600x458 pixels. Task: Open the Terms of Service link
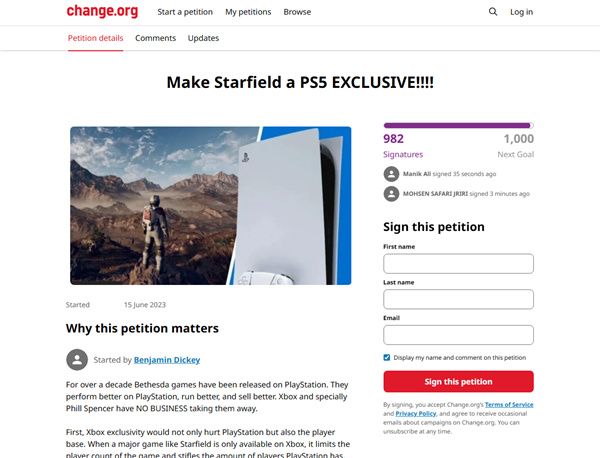(x=509, y=404)
